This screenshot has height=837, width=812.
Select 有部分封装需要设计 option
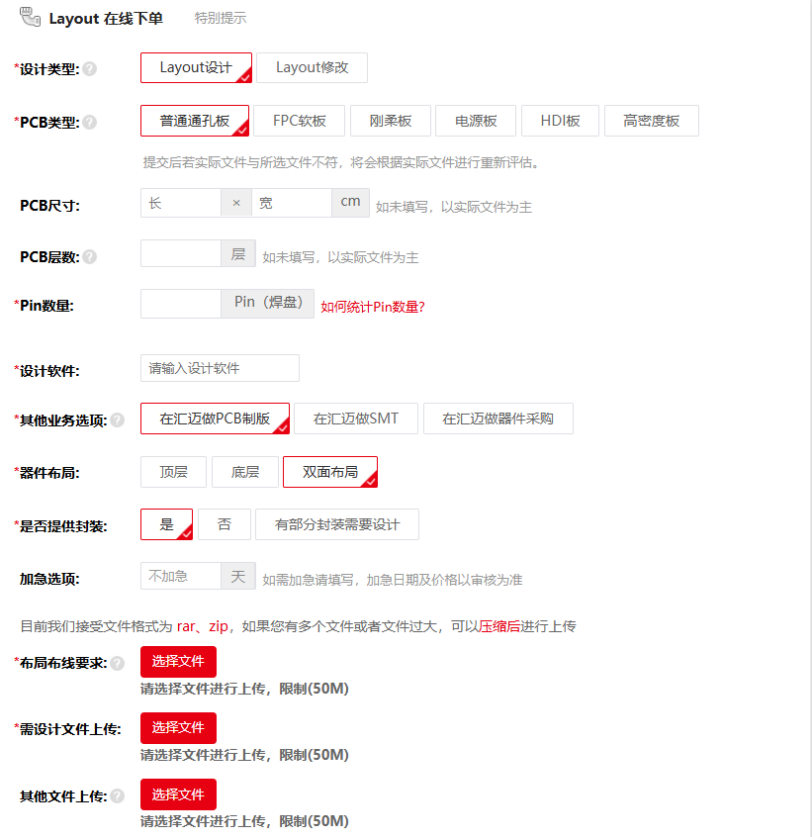(x=337, y=525)
